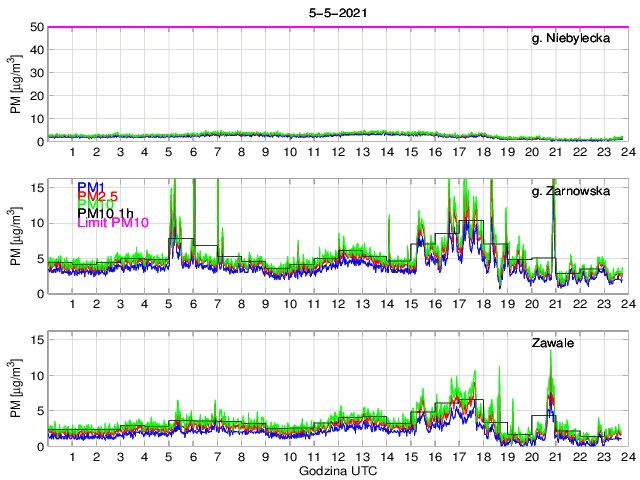
Task: Click the 15 tick on middle plot y-axis
Action: (x=35, y=187)
